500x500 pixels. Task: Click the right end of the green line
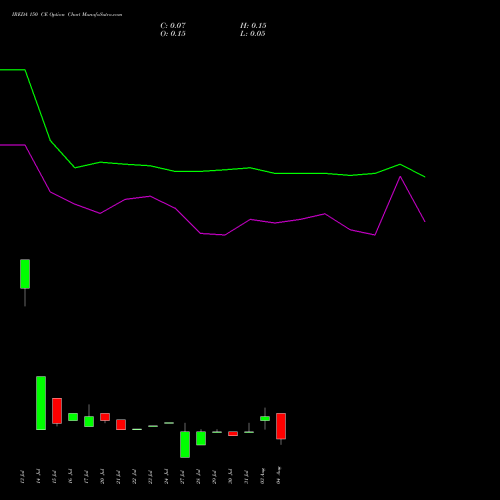(425, 177)
